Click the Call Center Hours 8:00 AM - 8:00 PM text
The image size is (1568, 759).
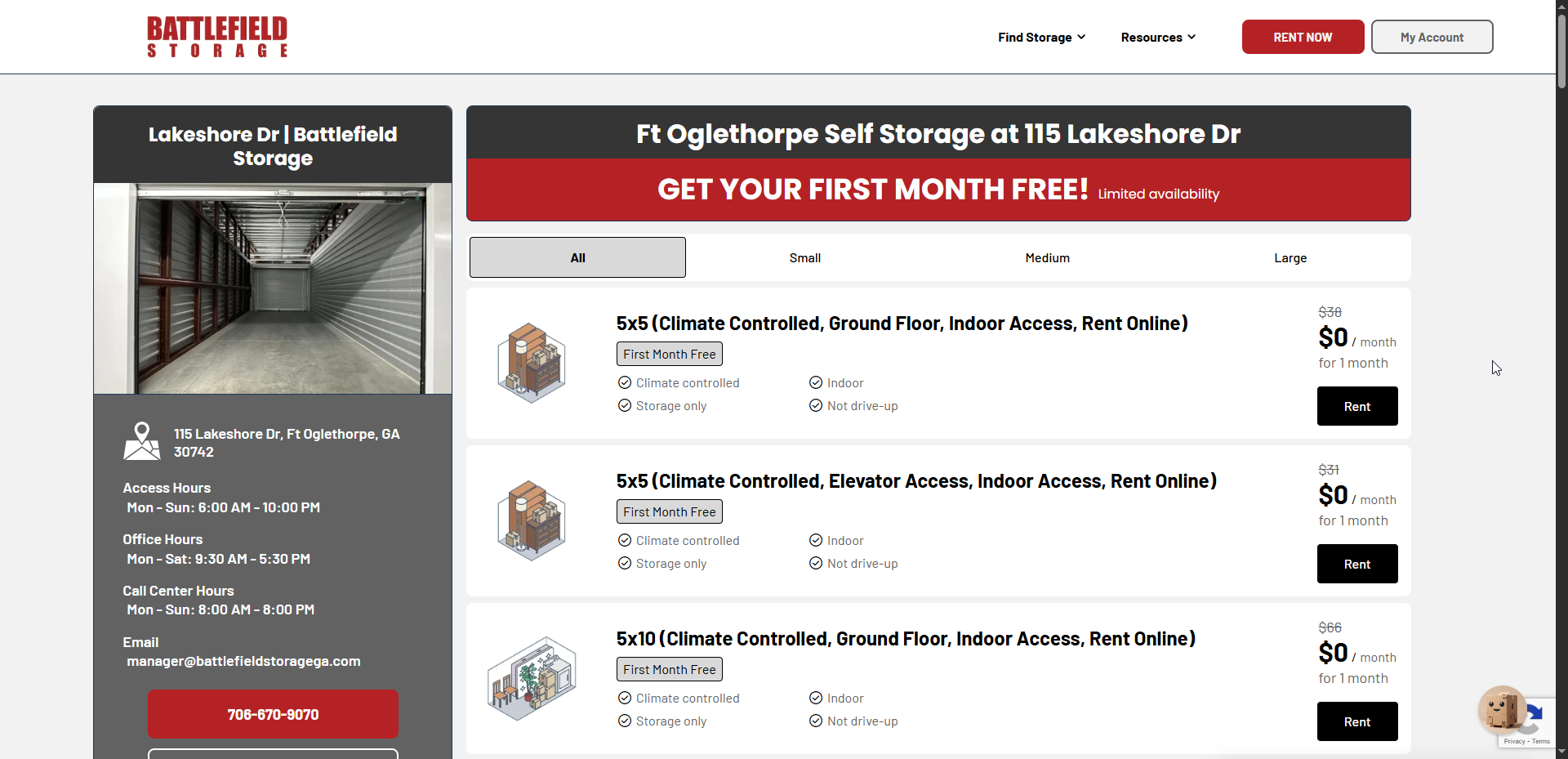220,609
